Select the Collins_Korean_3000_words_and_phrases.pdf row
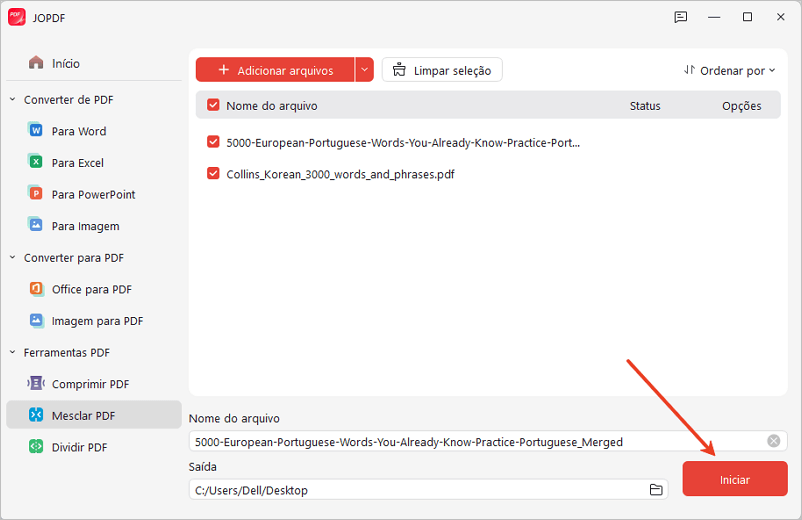 [488, 174]
